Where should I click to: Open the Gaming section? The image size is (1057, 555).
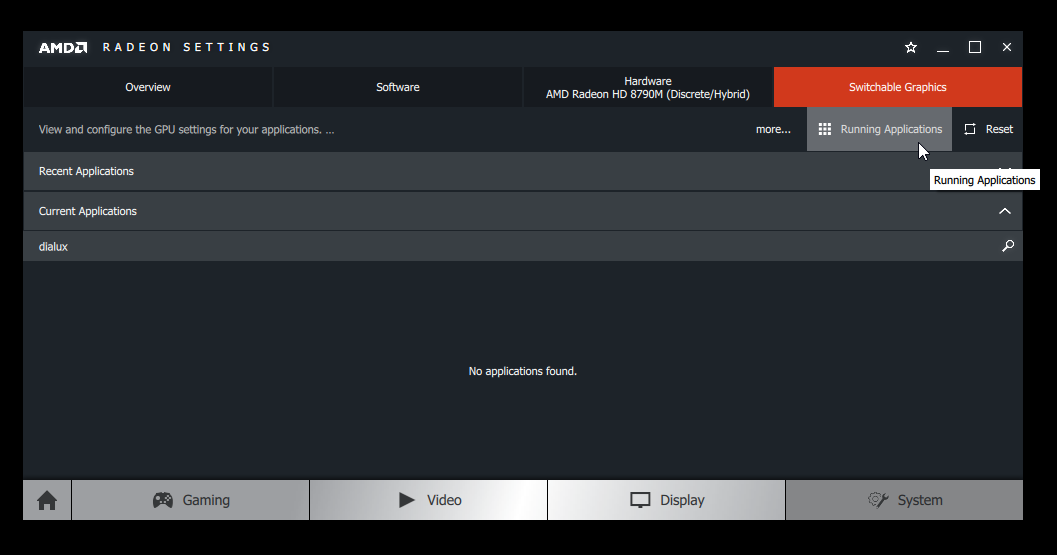[191, 500]
